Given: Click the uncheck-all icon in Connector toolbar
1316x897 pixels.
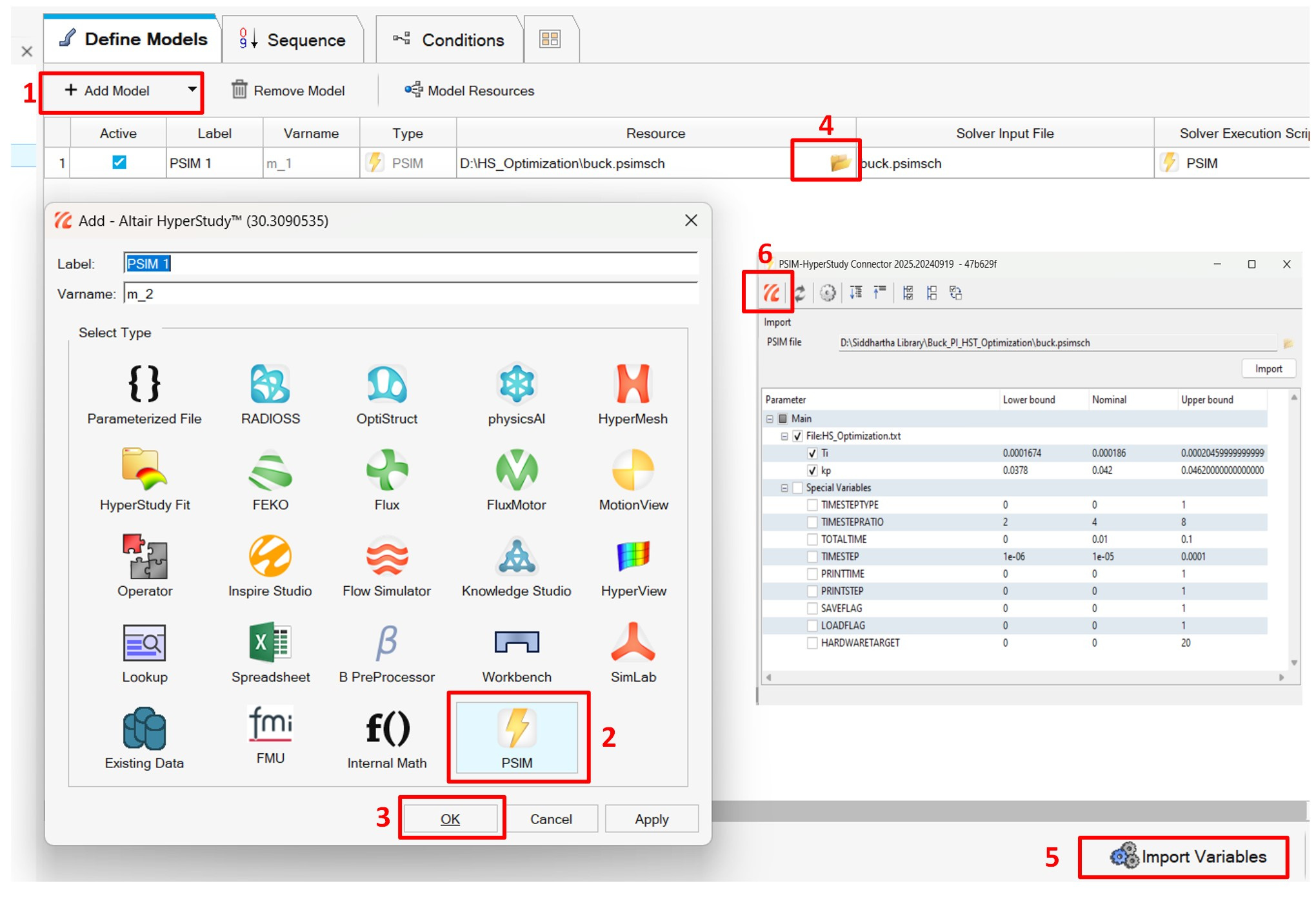Looking at the screenshot, I should [932, 293].
